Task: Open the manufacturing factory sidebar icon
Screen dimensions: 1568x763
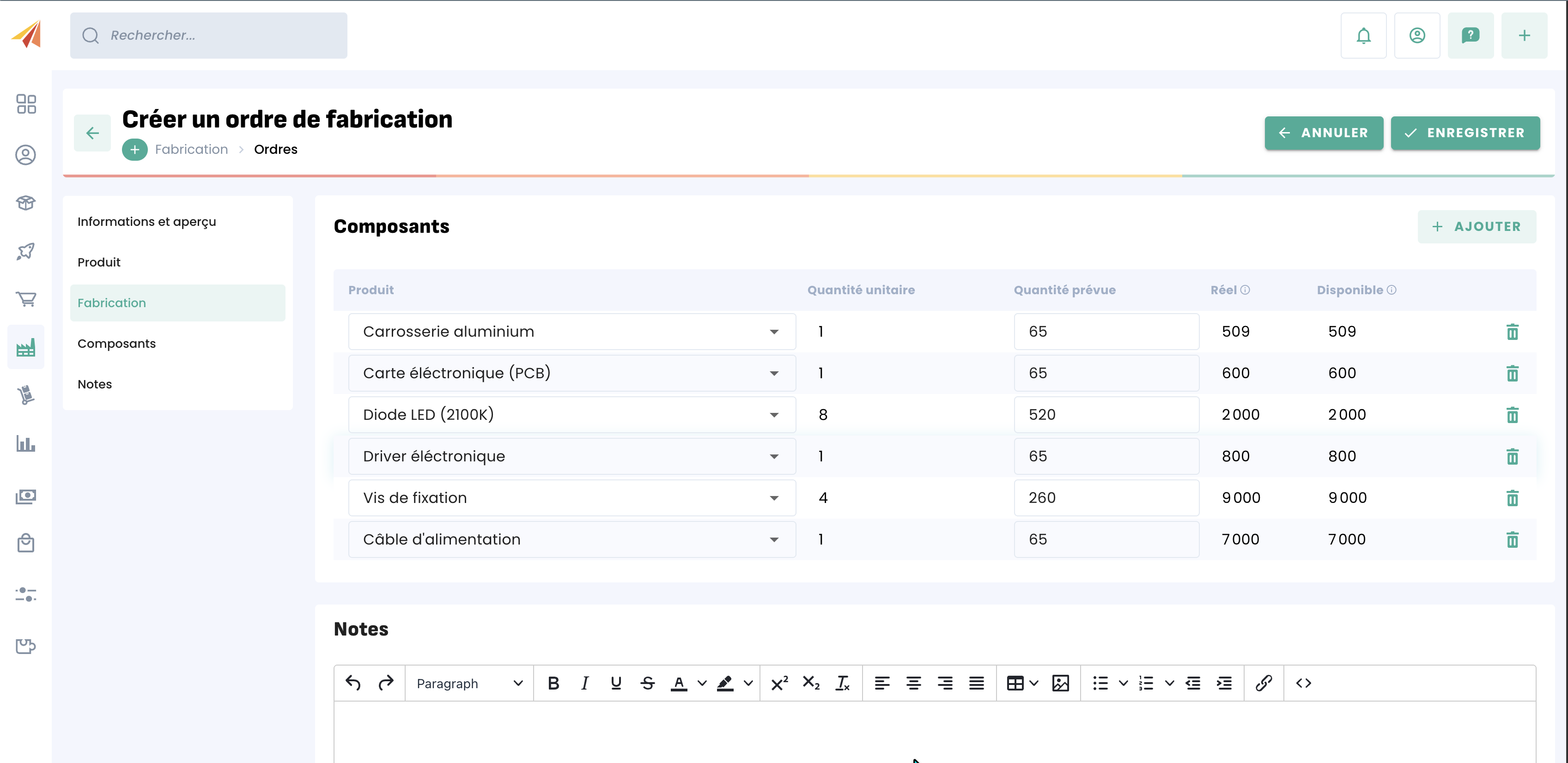Action: 25,347
